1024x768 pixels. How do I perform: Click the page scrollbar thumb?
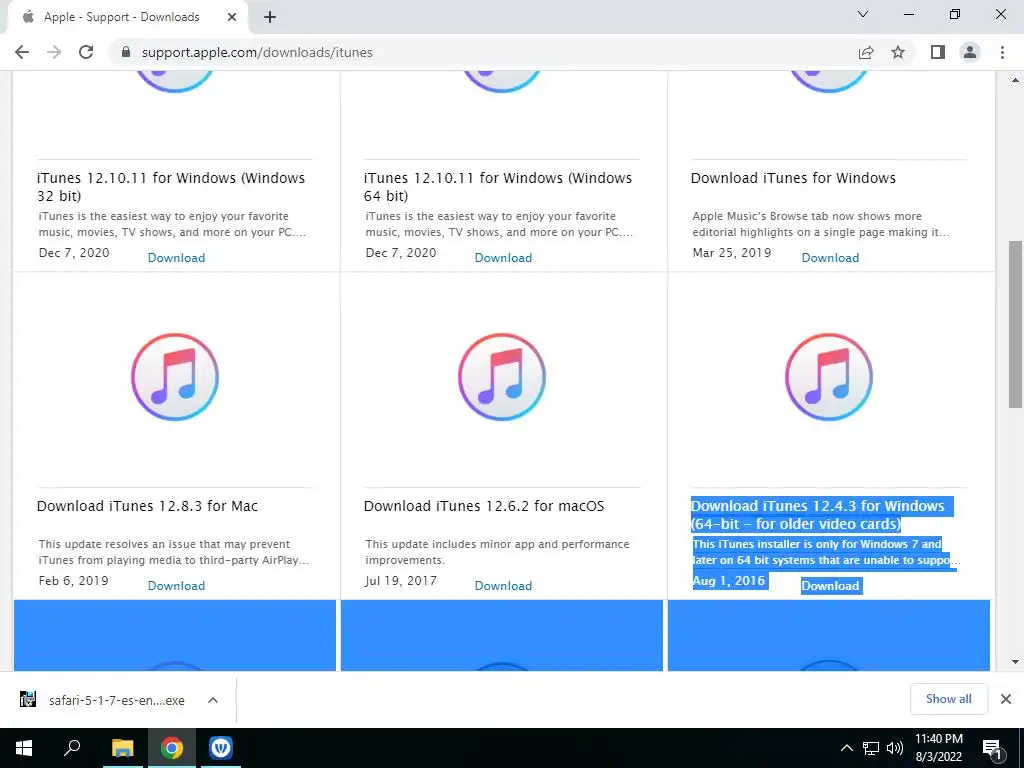point(1015,325)
